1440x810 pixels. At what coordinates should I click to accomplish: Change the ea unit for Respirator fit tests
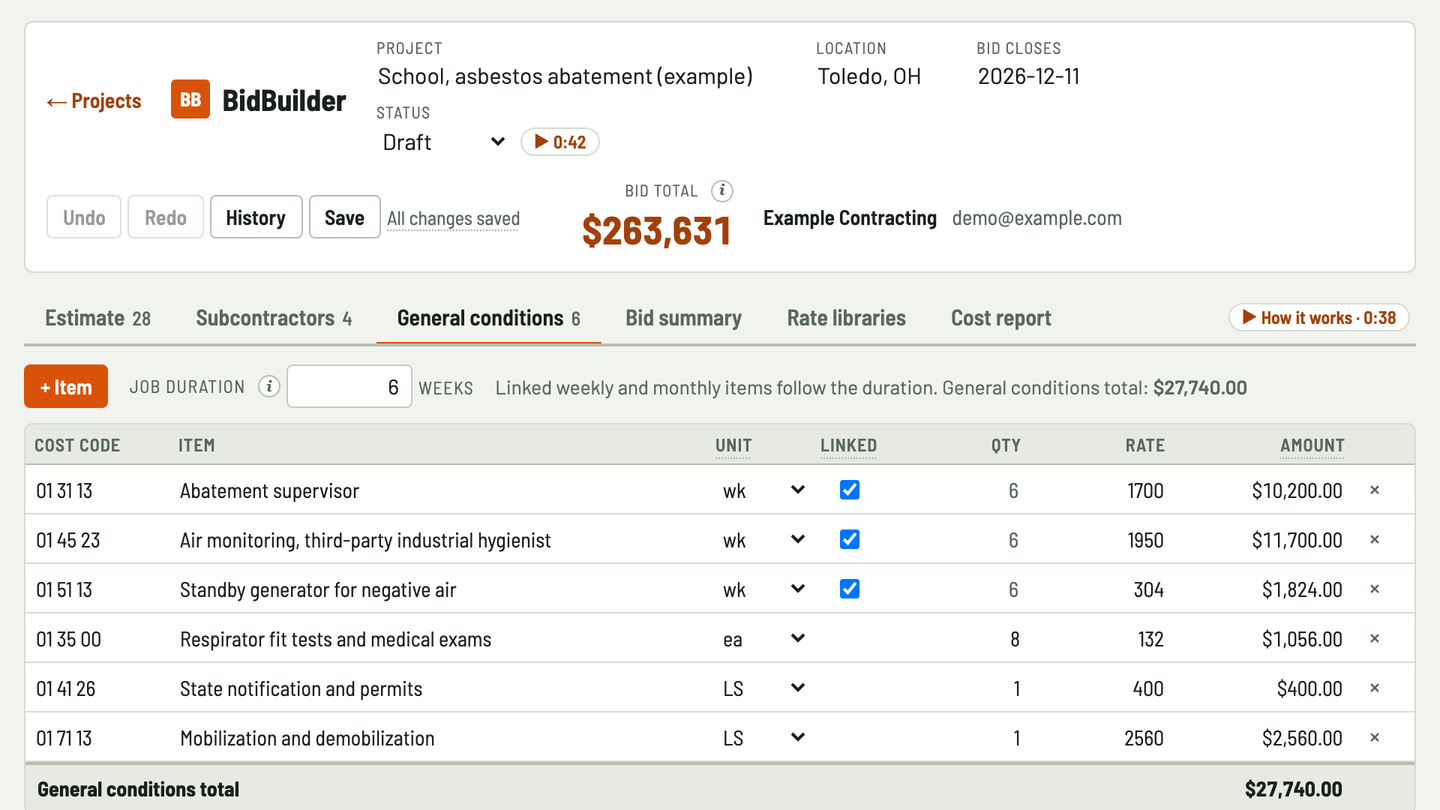click(763, 639)
